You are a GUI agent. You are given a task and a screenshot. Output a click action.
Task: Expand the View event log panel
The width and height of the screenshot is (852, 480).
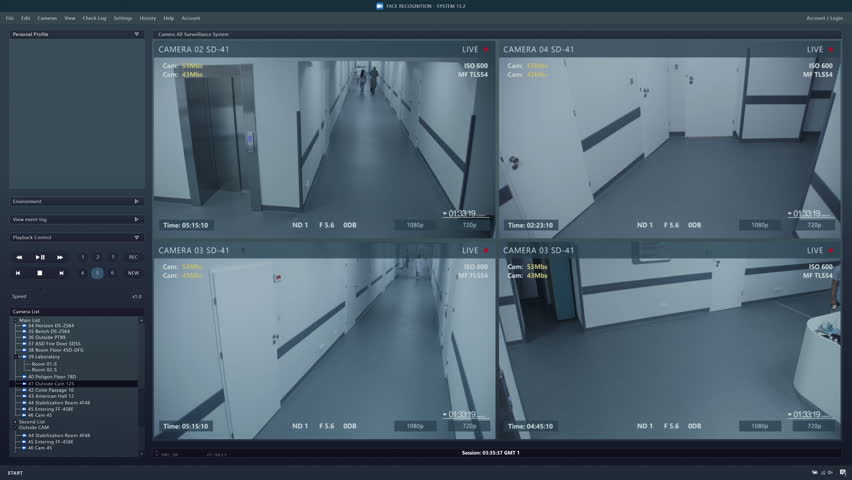click(x=136, y=219)
